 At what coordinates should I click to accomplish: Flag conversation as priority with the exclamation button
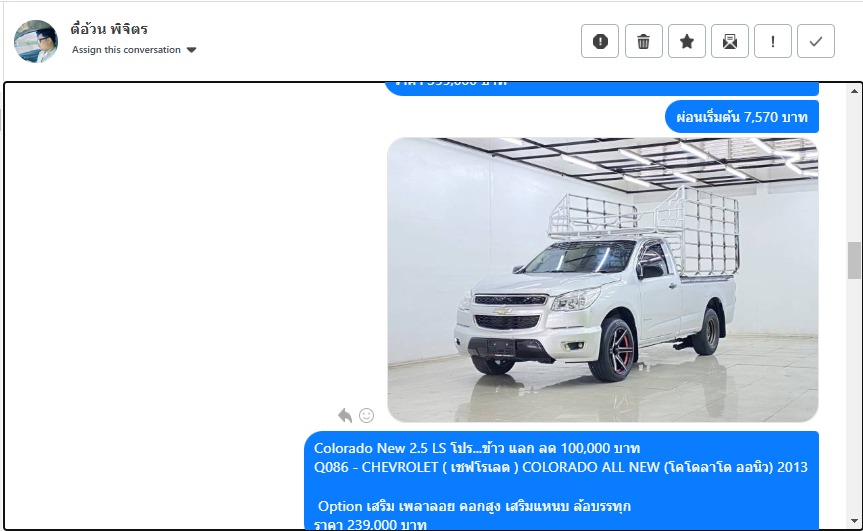coord(773,41)
